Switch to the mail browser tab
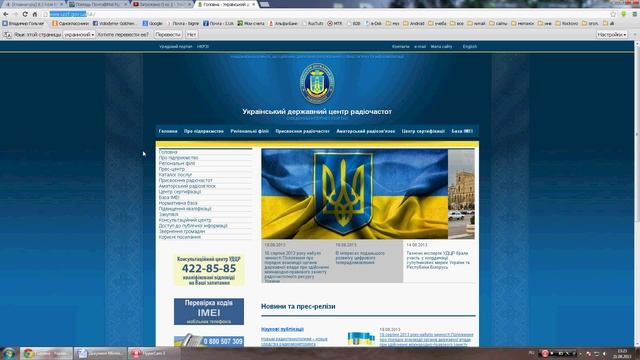Screen dimensions: 640x360 (x=98, y=4)
